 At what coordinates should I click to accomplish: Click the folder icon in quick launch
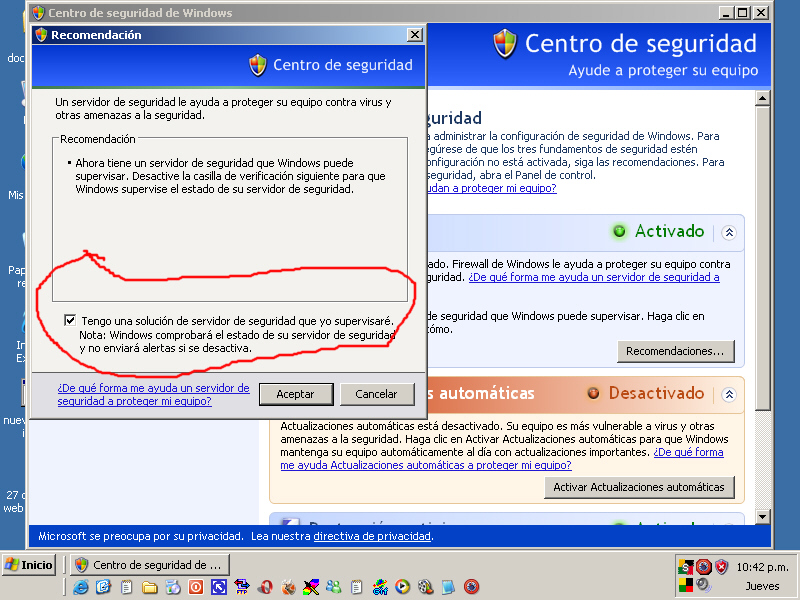(x=150, y=587)
